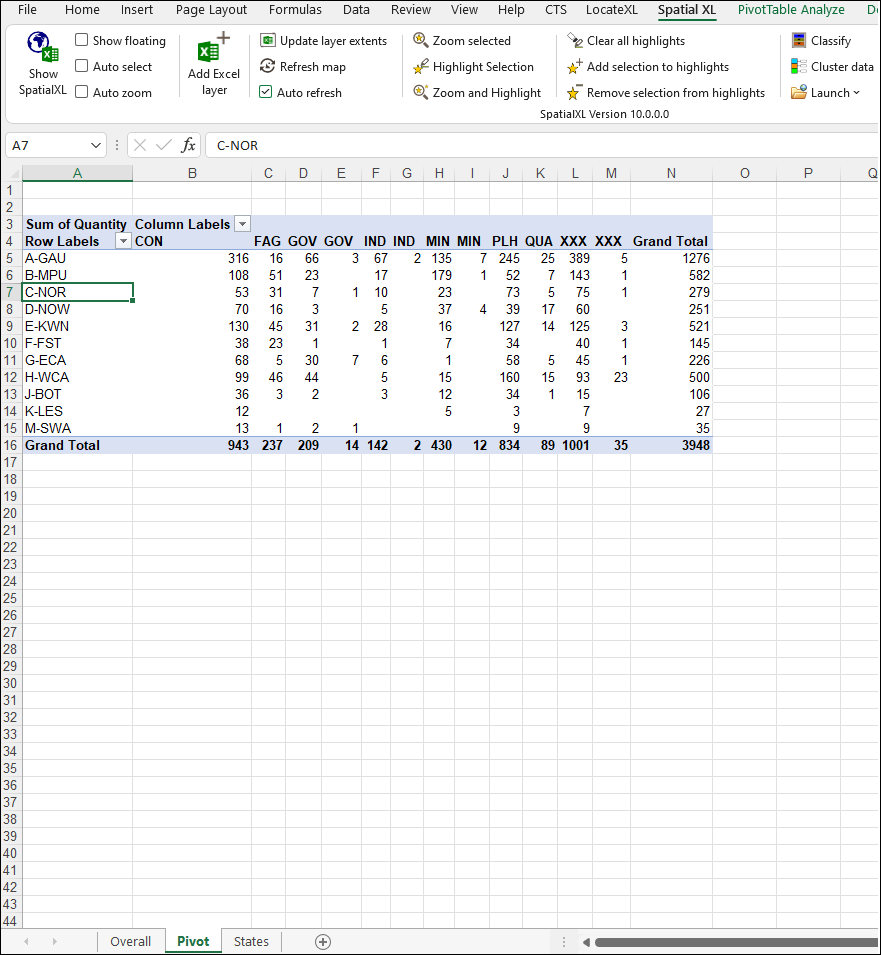The width and height of the screenshot is (881, 955).
Task: Click the Refresh map icon
Action: pyautogui.click(x=268, y=67)
